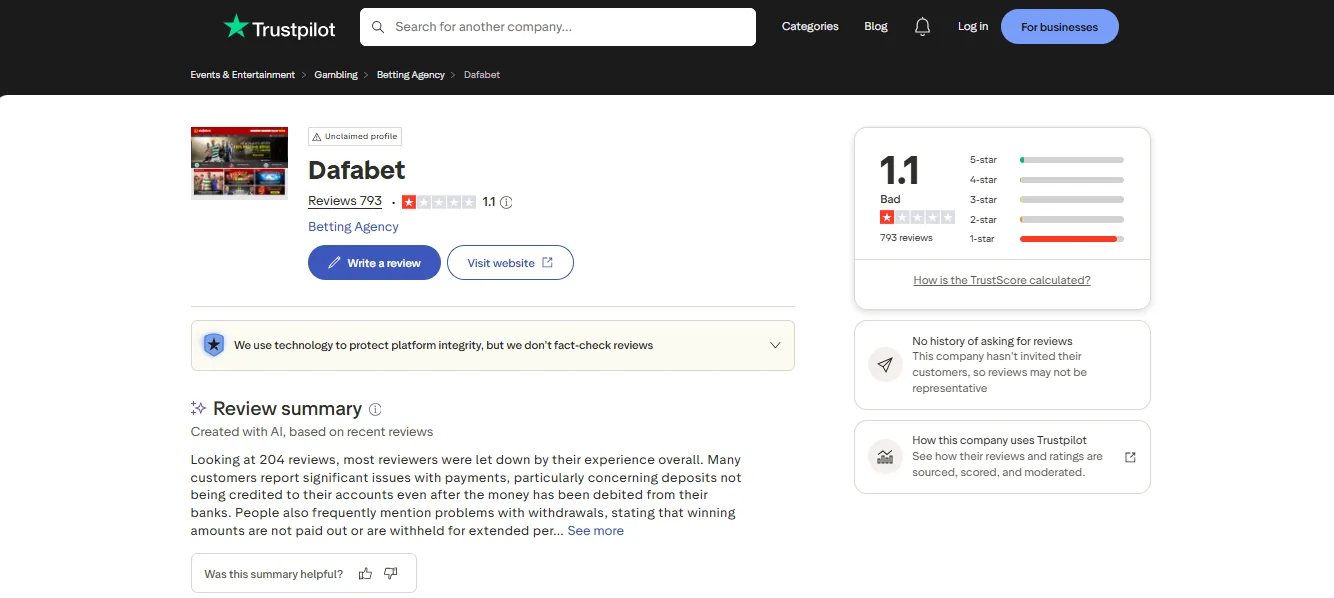Give the summary a thumbs down

[x=391, y=574]
